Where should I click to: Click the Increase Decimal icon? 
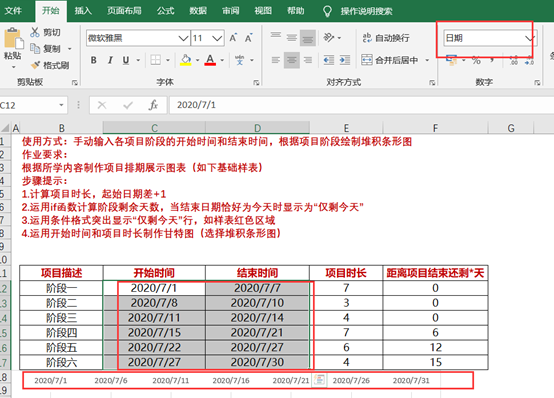click(514, 61)
